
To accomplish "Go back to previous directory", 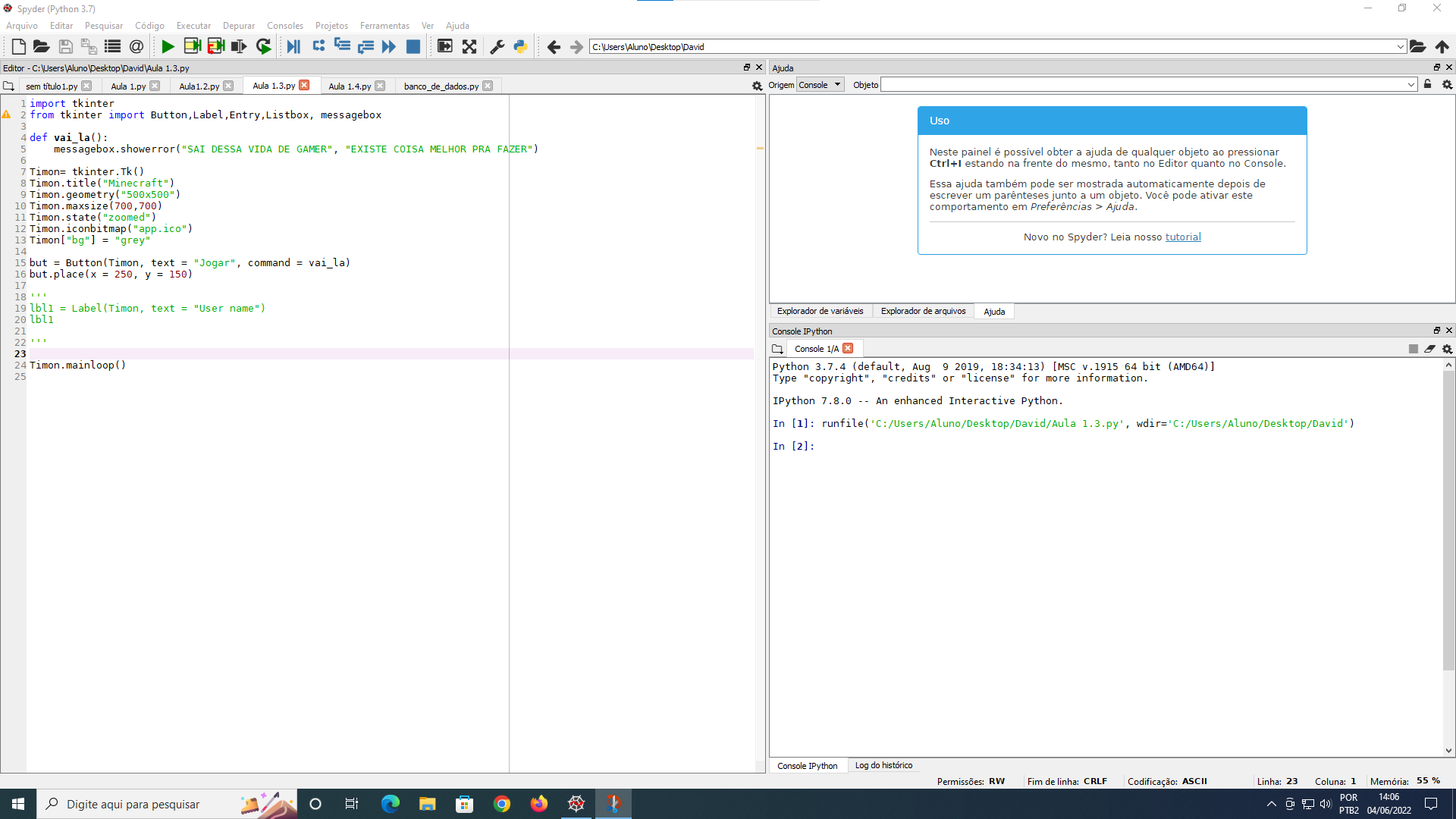I will (554, 47).
